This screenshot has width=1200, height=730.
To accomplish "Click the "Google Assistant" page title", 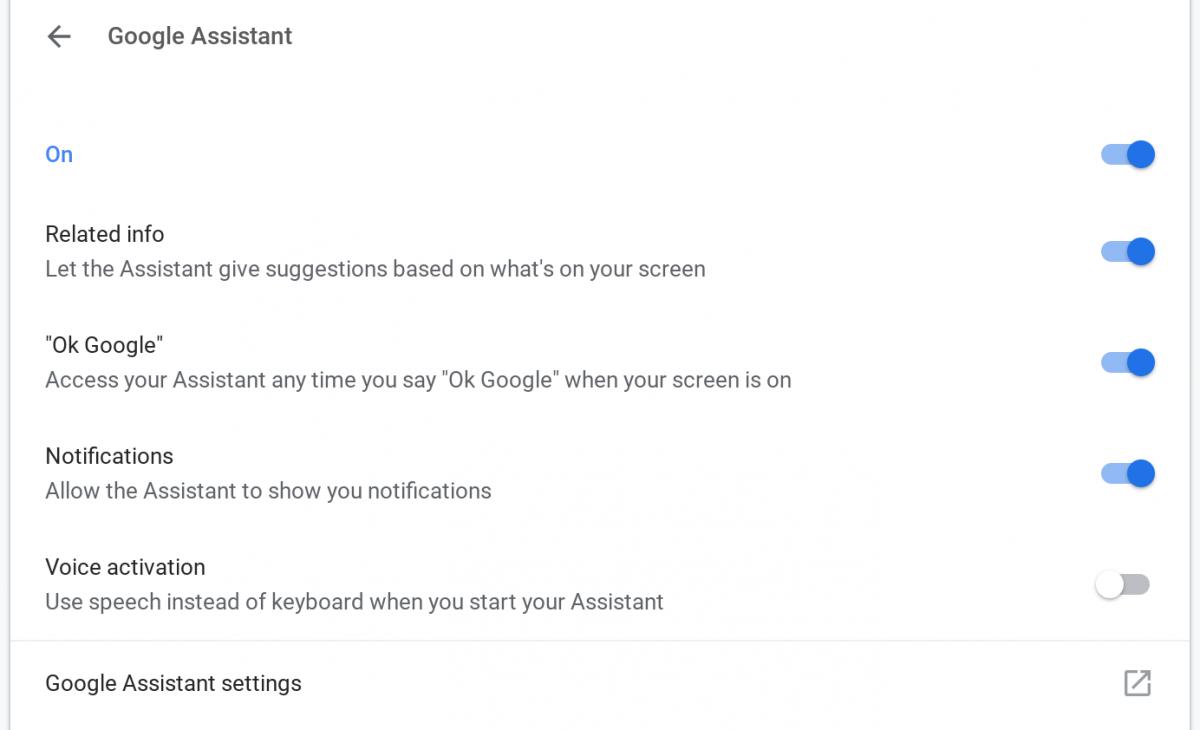I will coord(200,36).
